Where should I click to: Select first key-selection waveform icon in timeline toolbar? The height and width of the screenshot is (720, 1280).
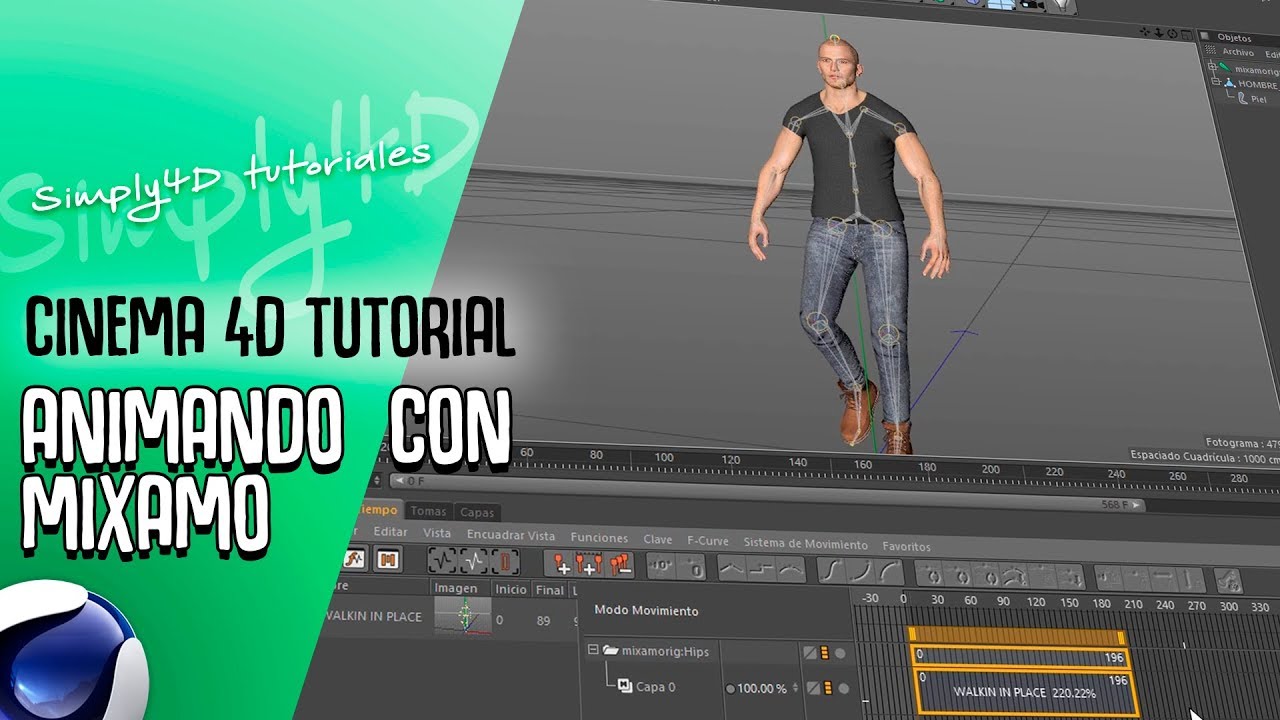point(441,561)
